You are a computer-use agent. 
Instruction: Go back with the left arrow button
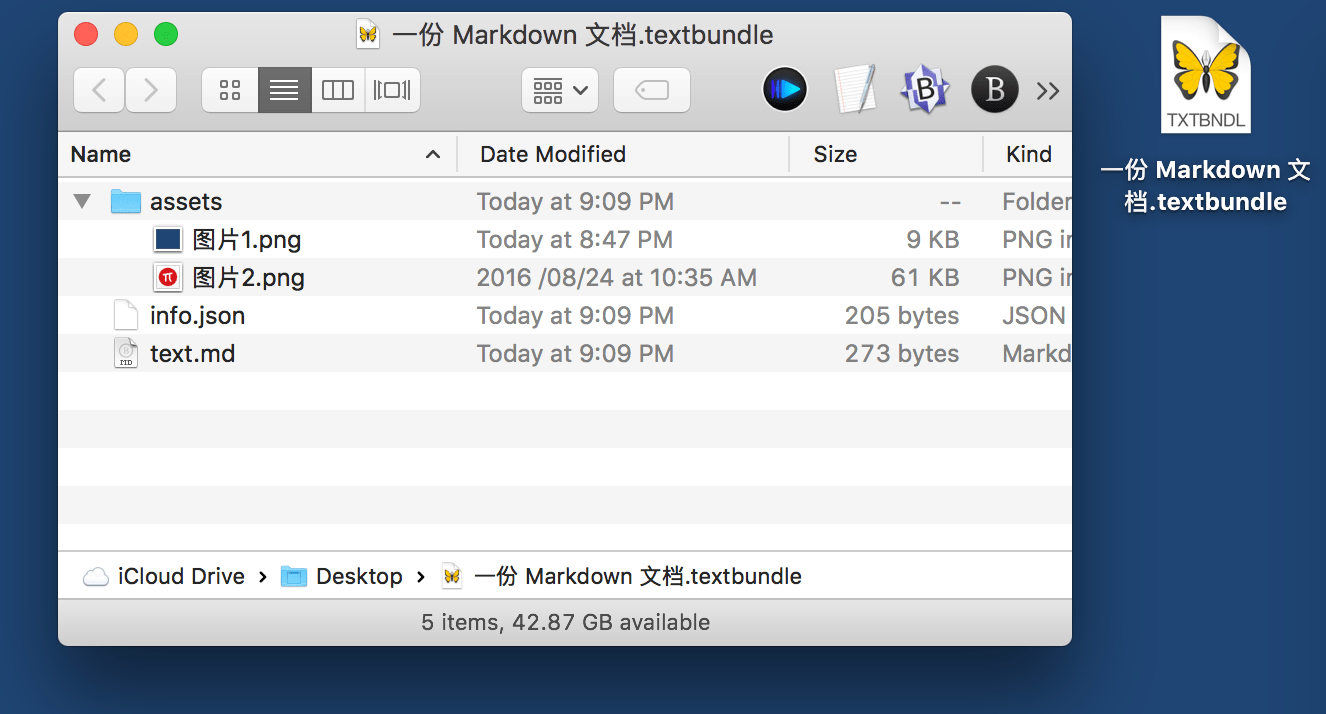99,91
